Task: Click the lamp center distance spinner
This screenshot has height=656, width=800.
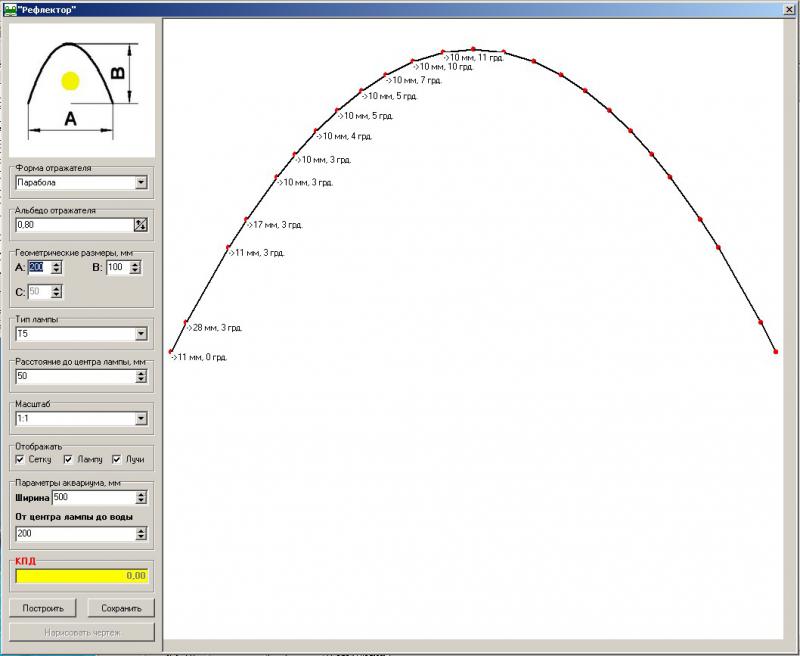Action: tap(141, 376)
